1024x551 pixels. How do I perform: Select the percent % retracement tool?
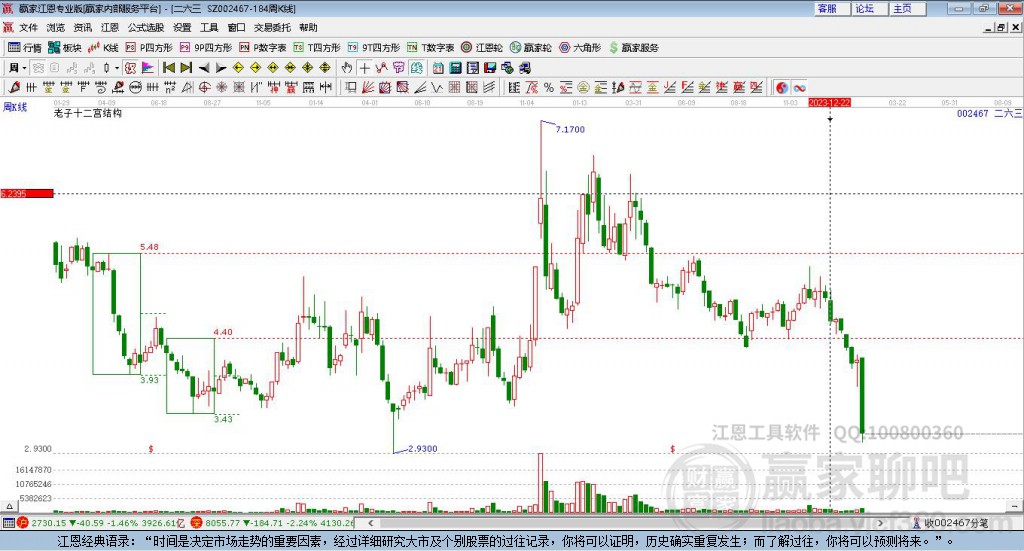click(549, 87)
